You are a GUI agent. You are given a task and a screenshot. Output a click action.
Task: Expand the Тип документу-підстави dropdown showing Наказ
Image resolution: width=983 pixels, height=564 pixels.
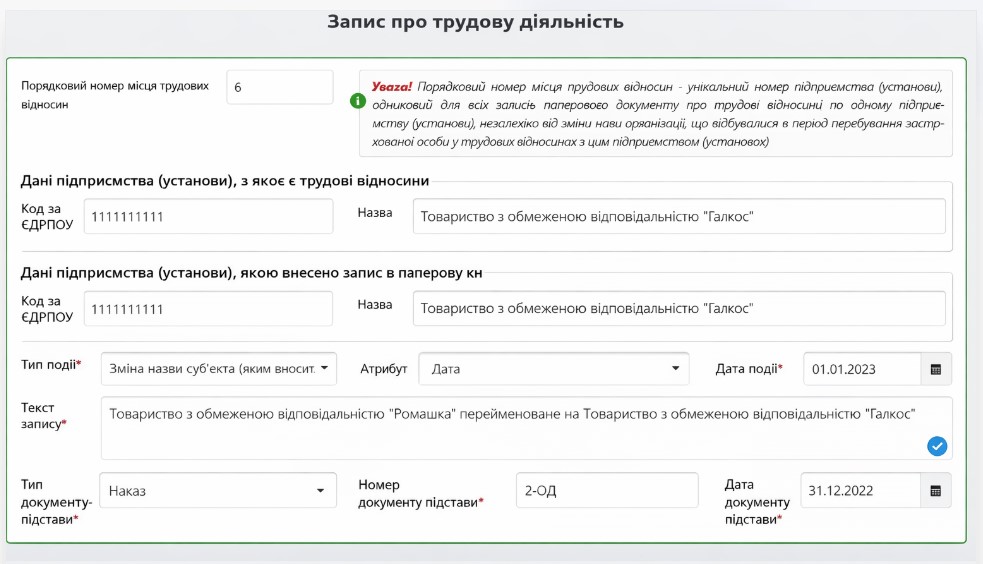[217, 491]
